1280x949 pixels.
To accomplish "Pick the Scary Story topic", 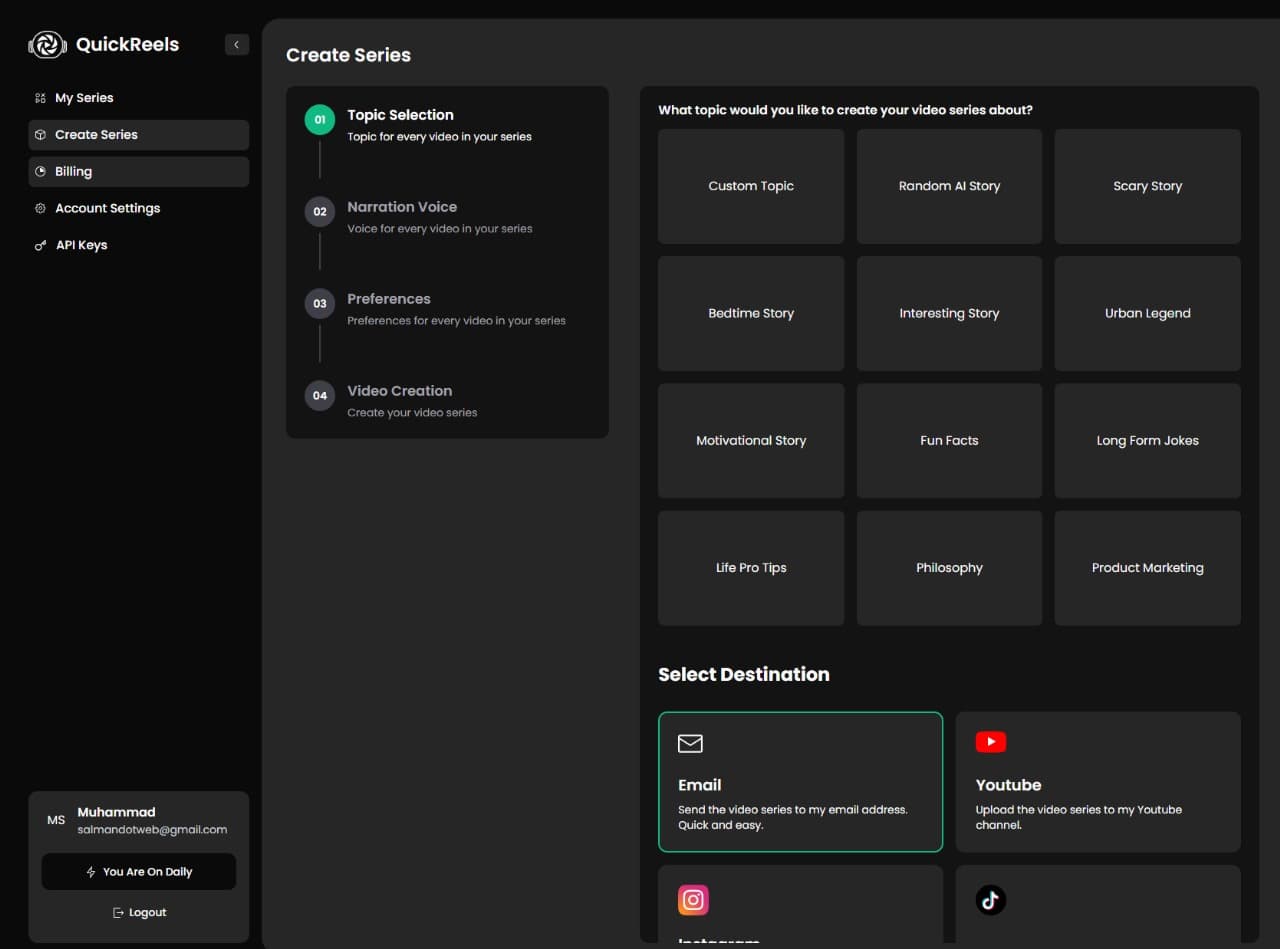I will pos(1148,186).
